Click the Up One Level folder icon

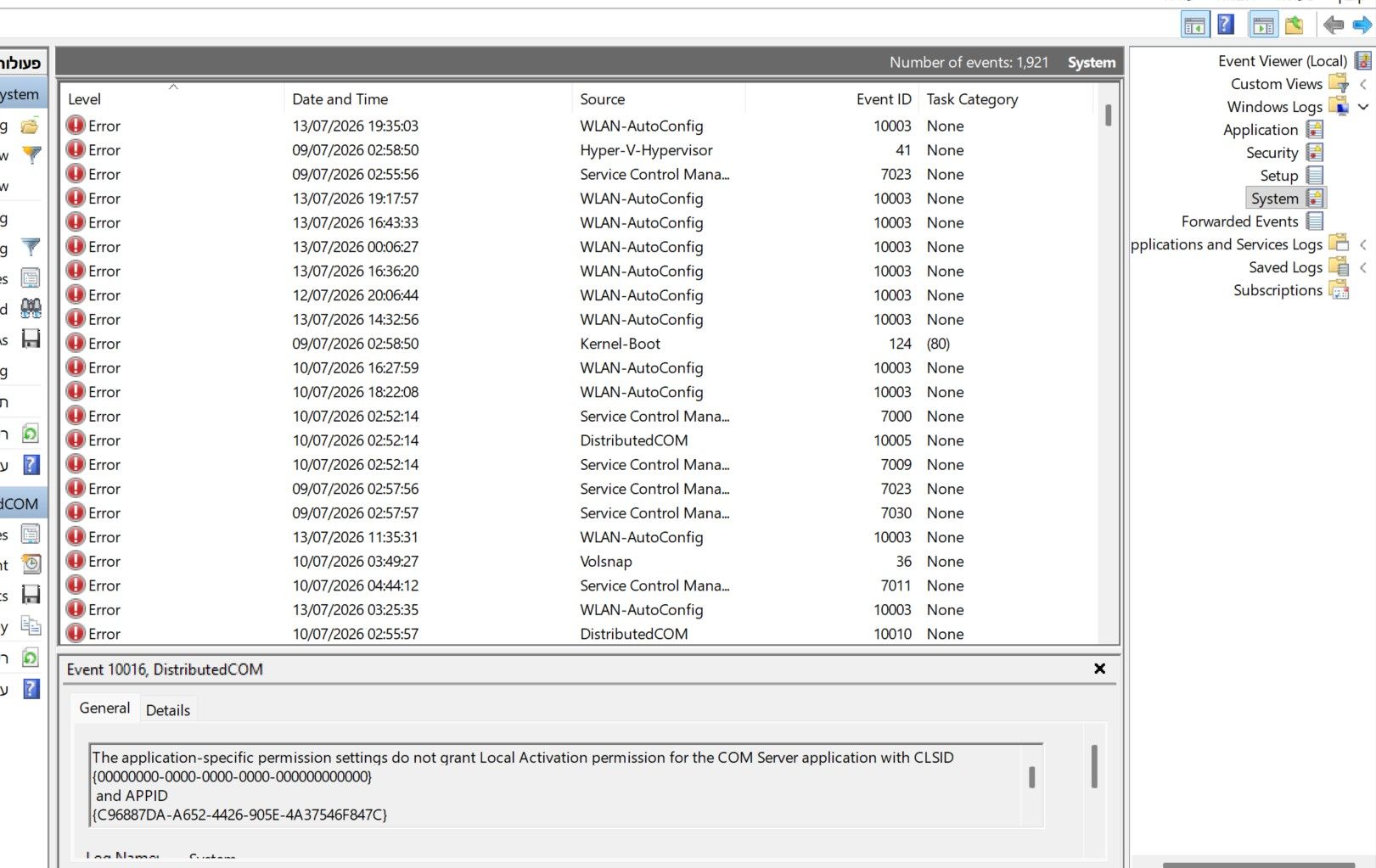pyautogui.click(x=1295, y=25)
